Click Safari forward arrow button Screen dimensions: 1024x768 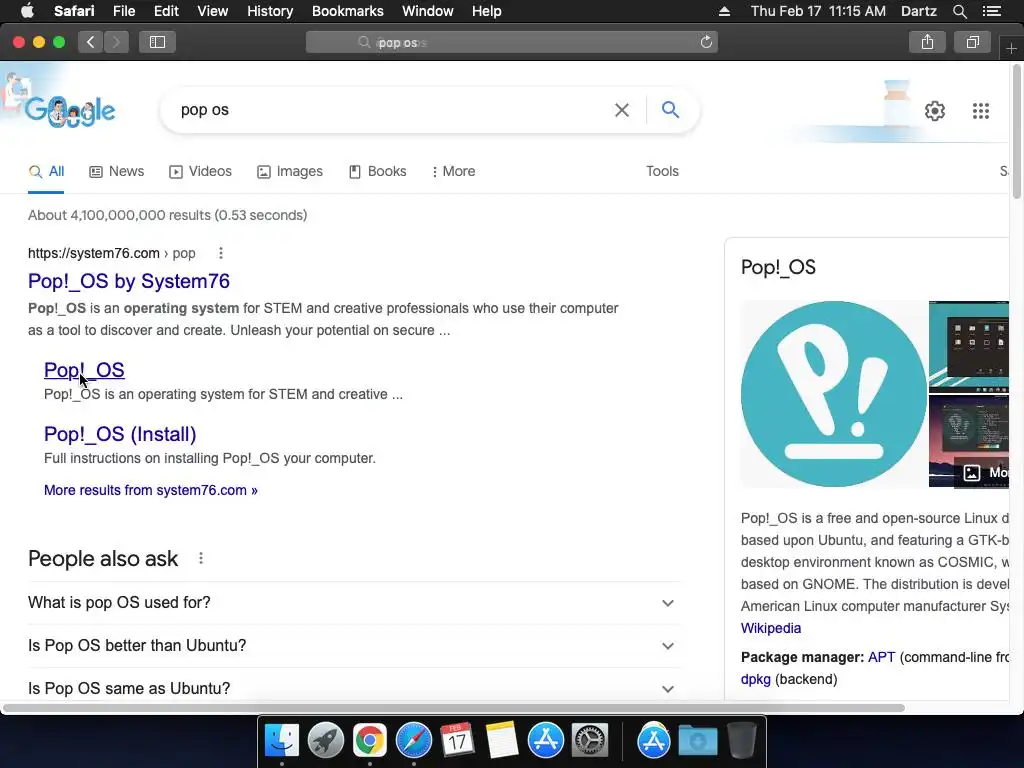coord(116,42)
